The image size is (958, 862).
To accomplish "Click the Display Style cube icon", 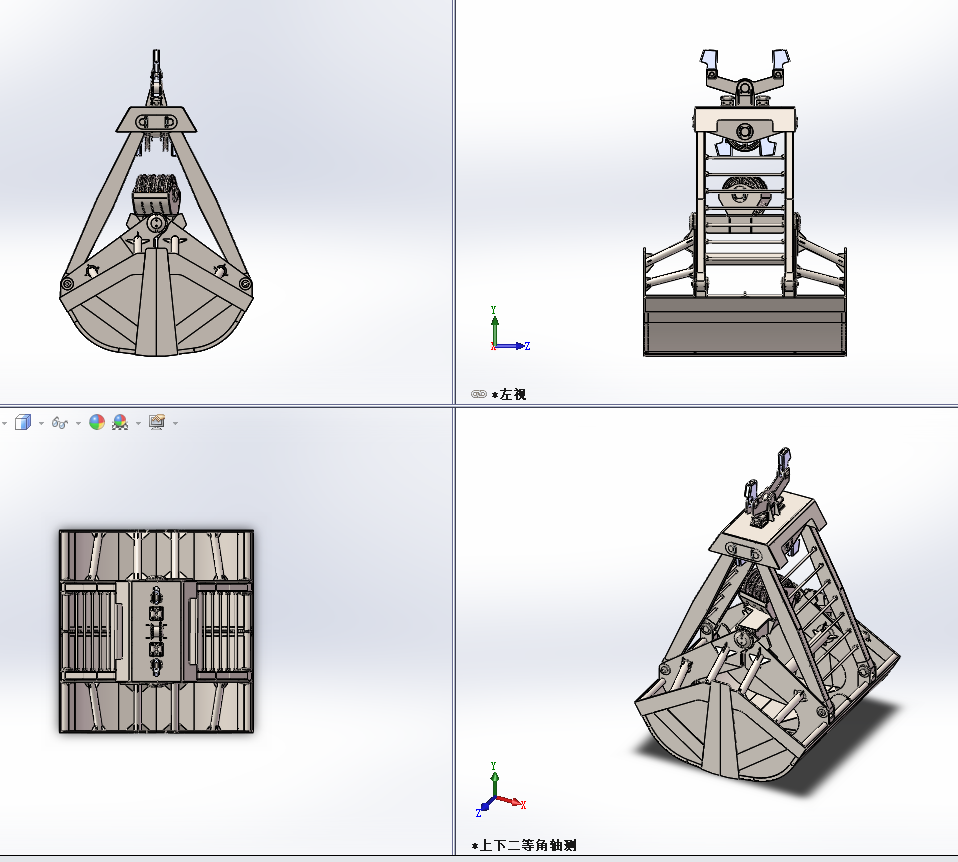I will point(23,422).
